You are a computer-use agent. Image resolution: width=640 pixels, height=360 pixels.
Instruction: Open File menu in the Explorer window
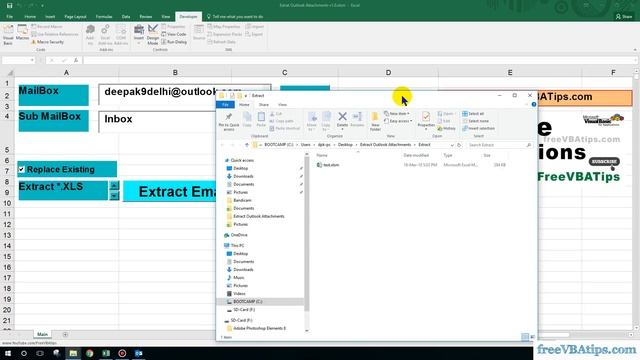click(225, 105)
